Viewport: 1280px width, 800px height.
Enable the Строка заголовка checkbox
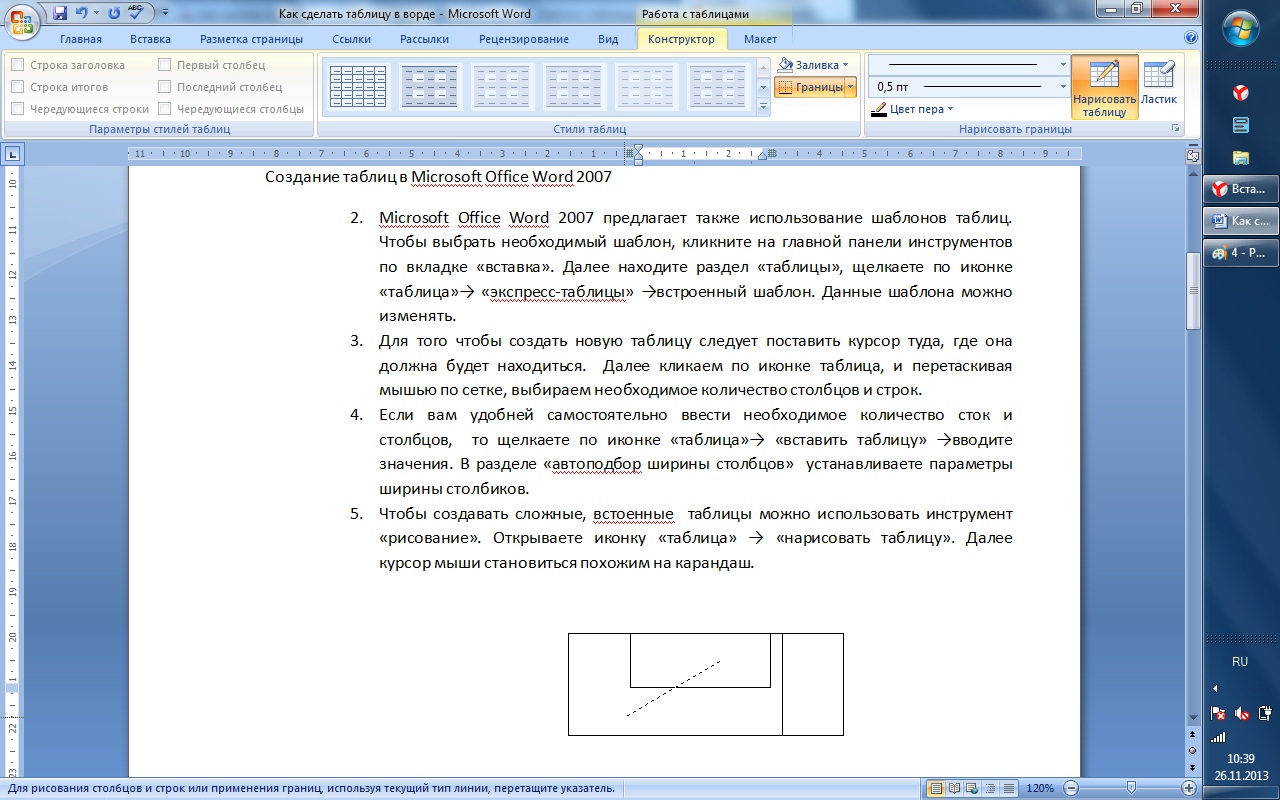click(x=18, y=65)
